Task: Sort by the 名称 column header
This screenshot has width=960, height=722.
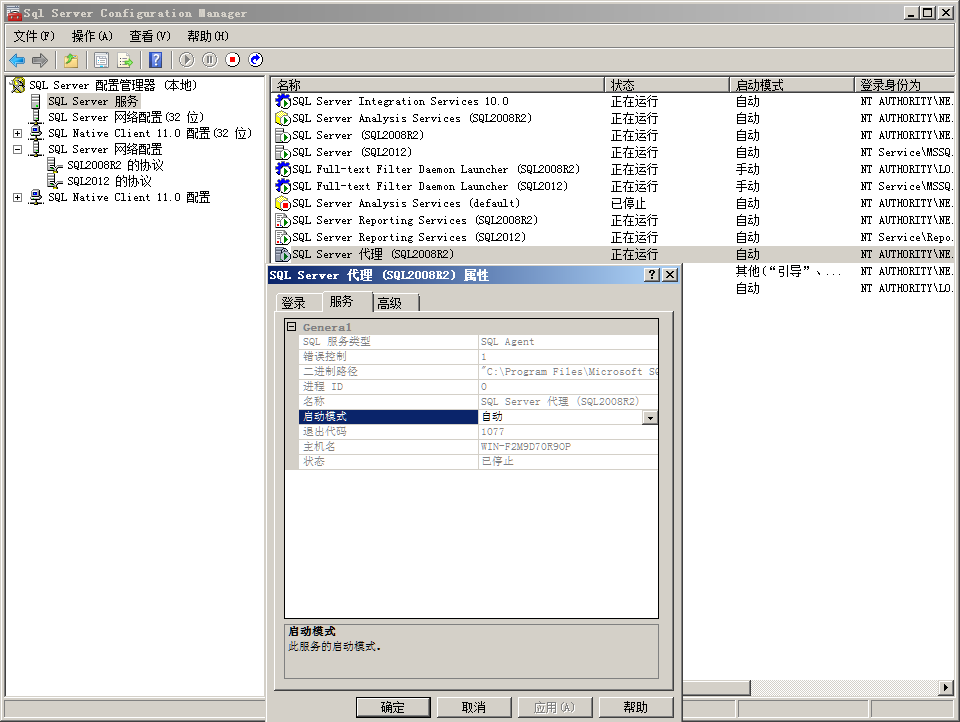Action: (437, 85)
